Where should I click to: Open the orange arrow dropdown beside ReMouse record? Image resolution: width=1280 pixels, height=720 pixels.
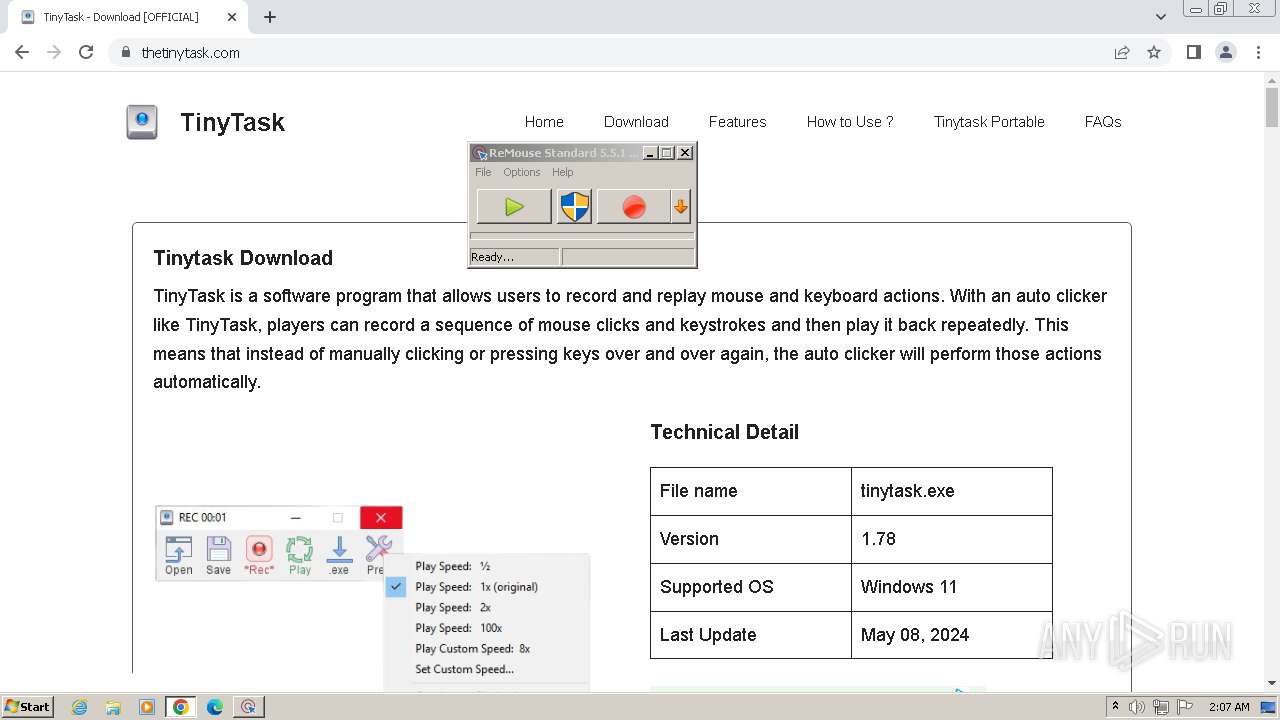pyautogui.click(x=681, y=207)
